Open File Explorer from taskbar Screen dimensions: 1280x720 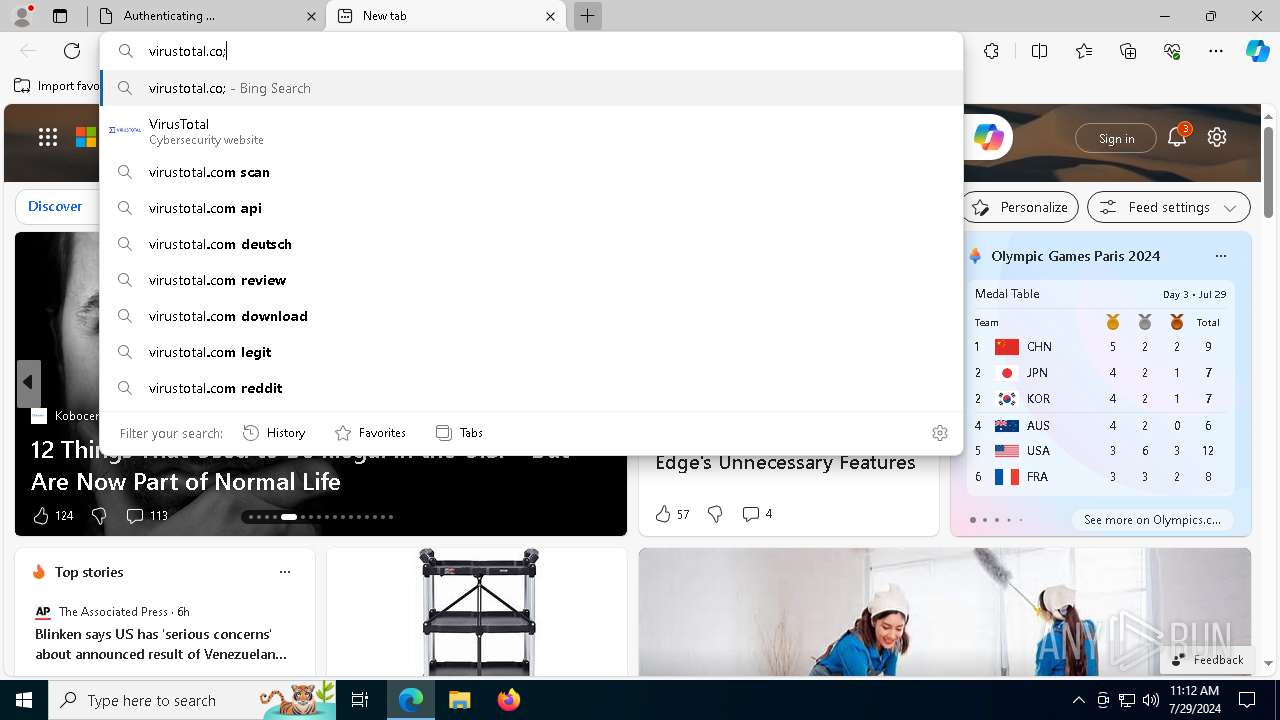(x=460, y=700)
